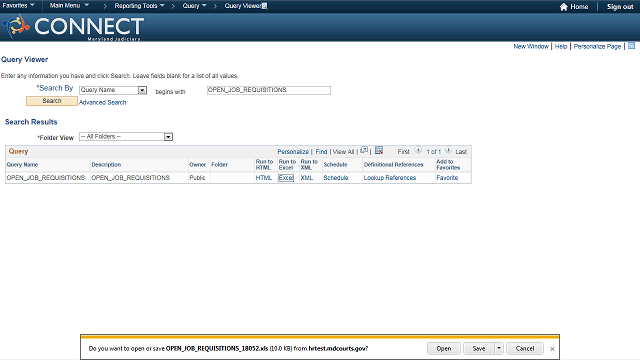
Task: Click the CONNECT Maryland Judiciary logo
Action: (73, 27)
